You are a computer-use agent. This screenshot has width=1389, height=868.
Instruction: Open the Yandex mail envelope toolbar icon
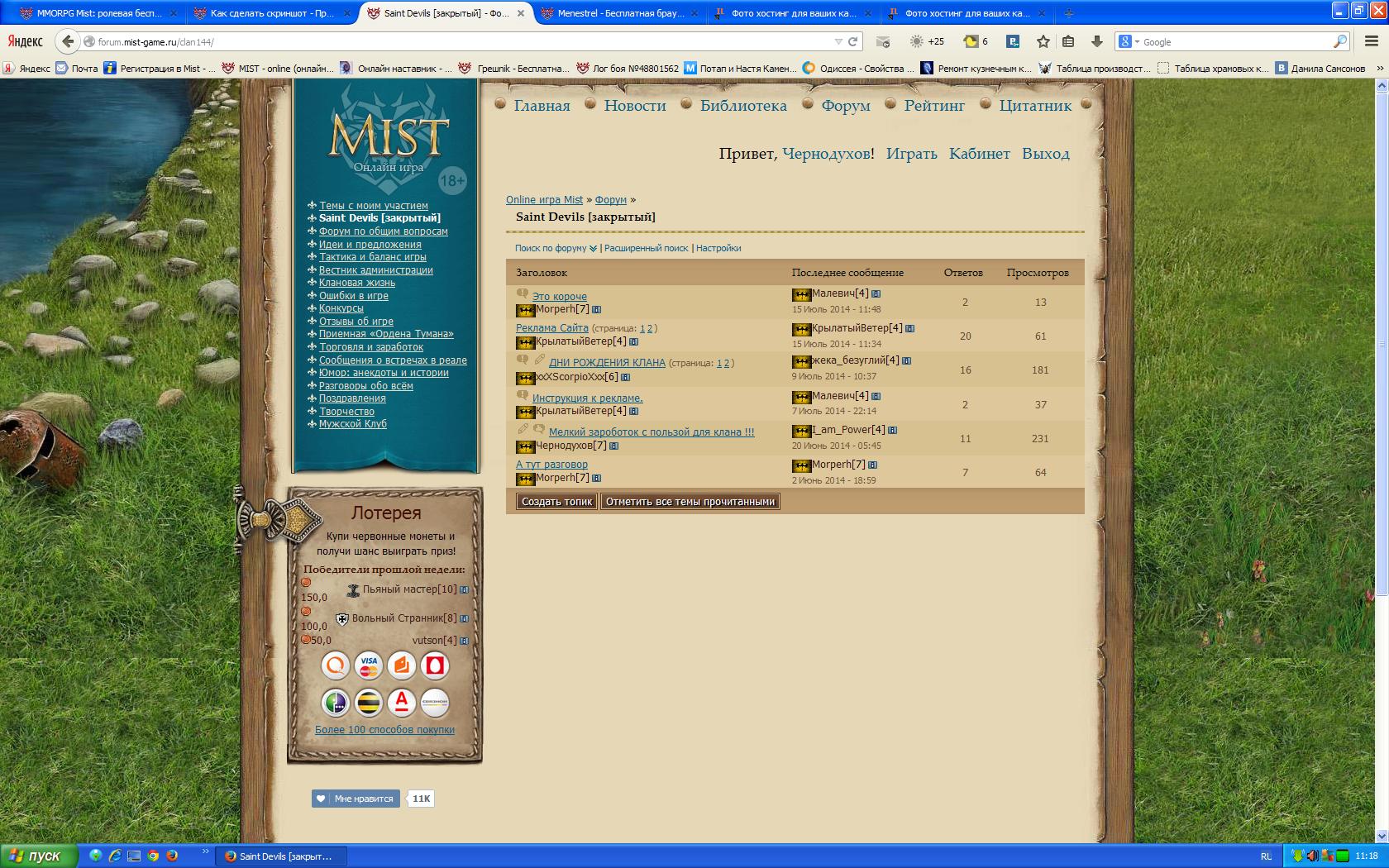pos(883,41)
